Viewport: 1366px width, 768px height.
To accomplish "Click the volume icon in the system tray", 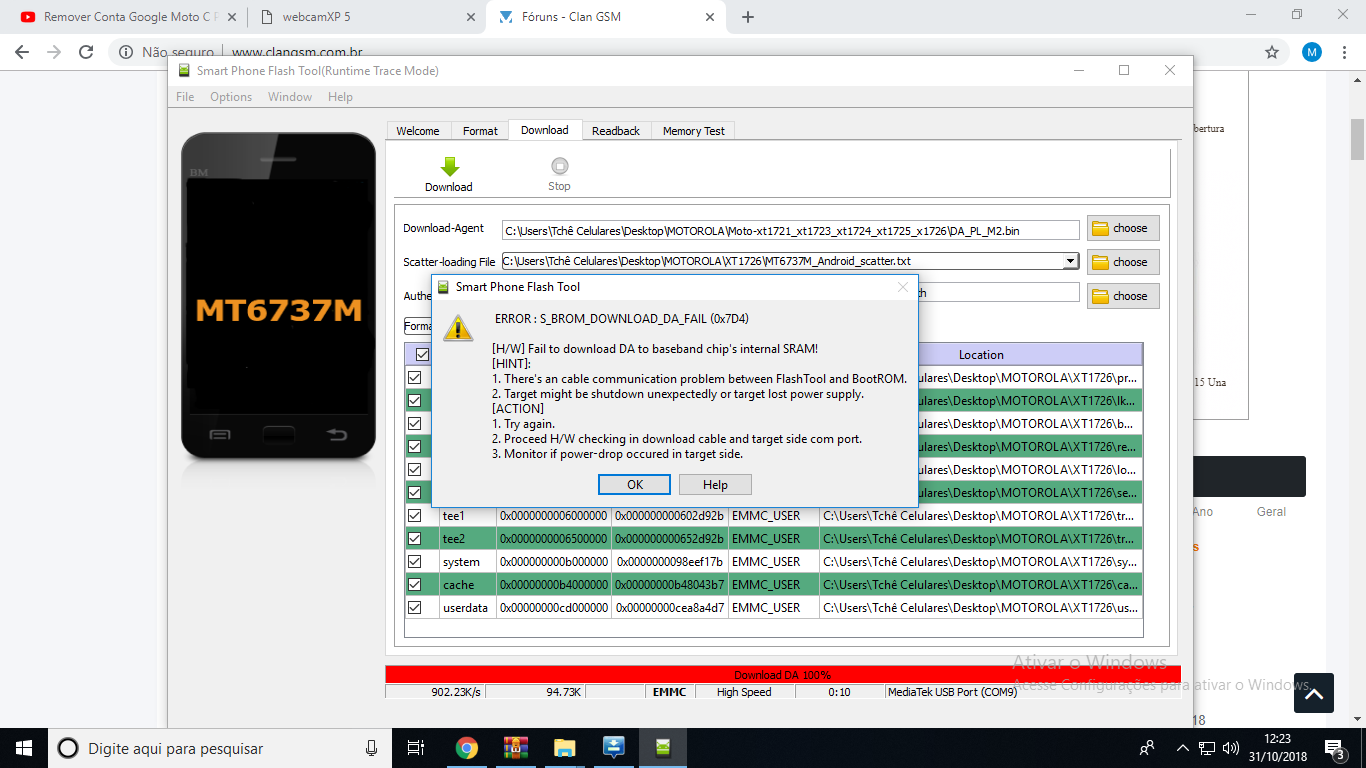I will tap(1229, 748).
